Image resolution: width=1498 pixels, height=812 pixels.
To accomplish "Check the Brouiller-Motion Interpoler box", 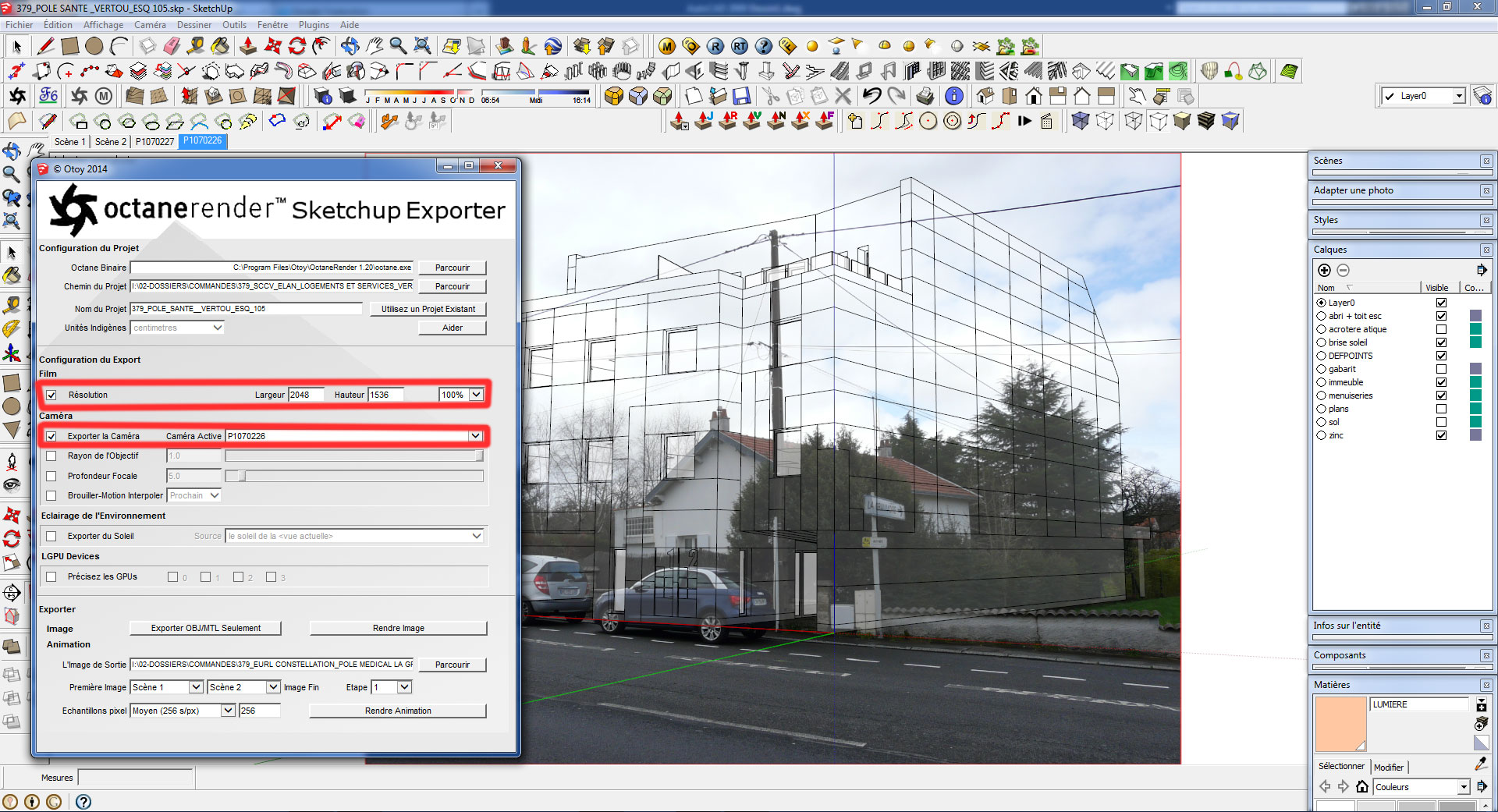I will pos(51,495).
